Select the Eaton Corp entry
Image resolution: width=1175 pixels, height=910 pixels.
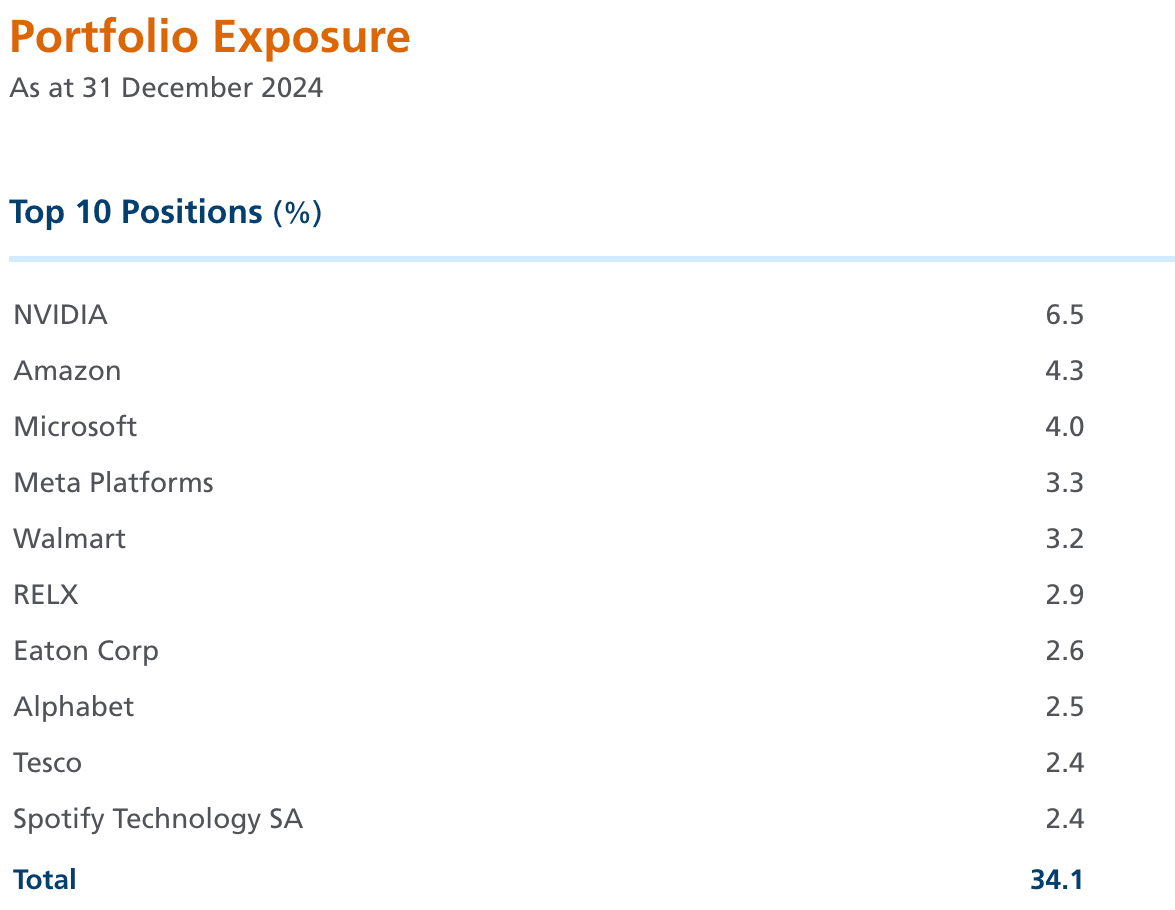[x=86, y=651]
